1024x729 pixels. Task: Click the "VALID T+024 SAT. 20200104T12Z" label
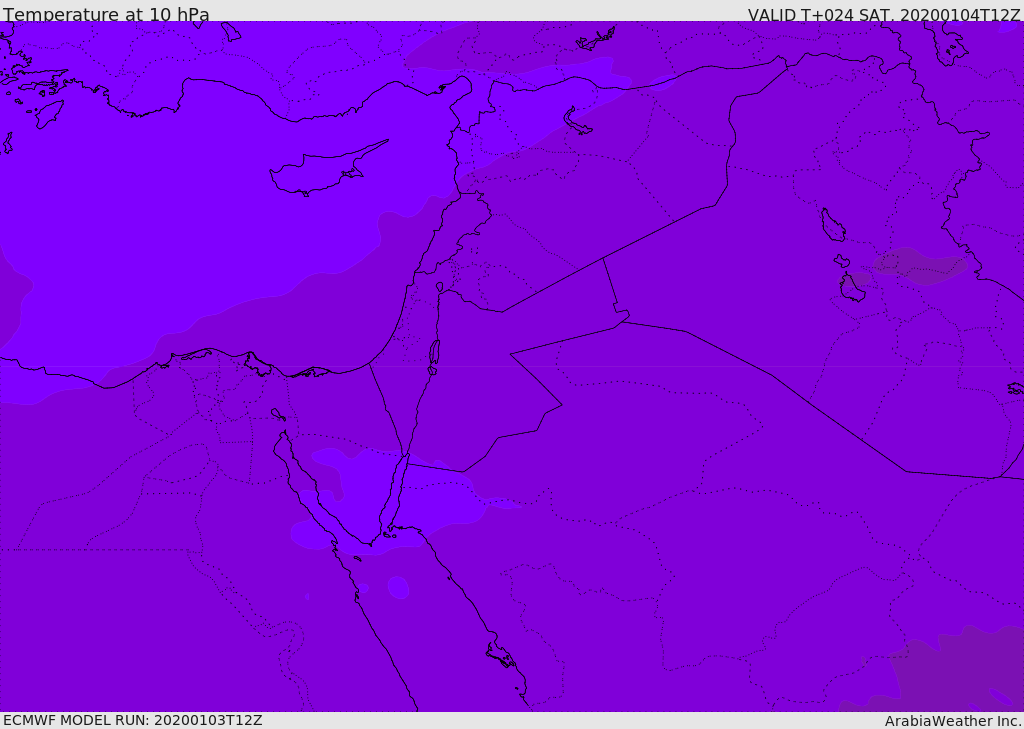(x=884, y=15)
